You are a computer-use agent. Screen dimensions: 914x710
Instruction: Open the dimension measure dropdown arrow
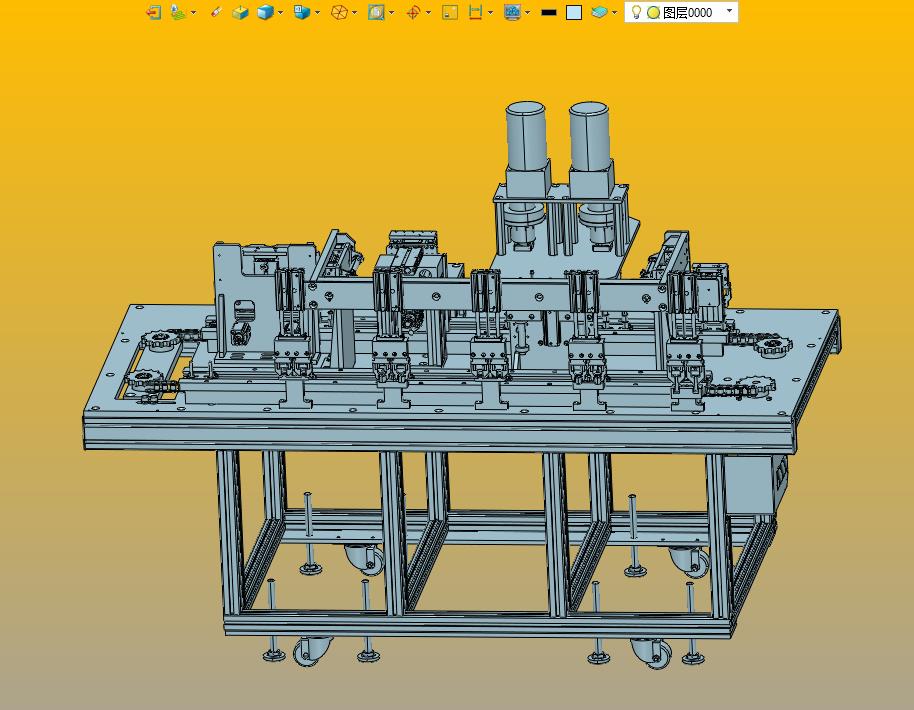pos(490,12)
